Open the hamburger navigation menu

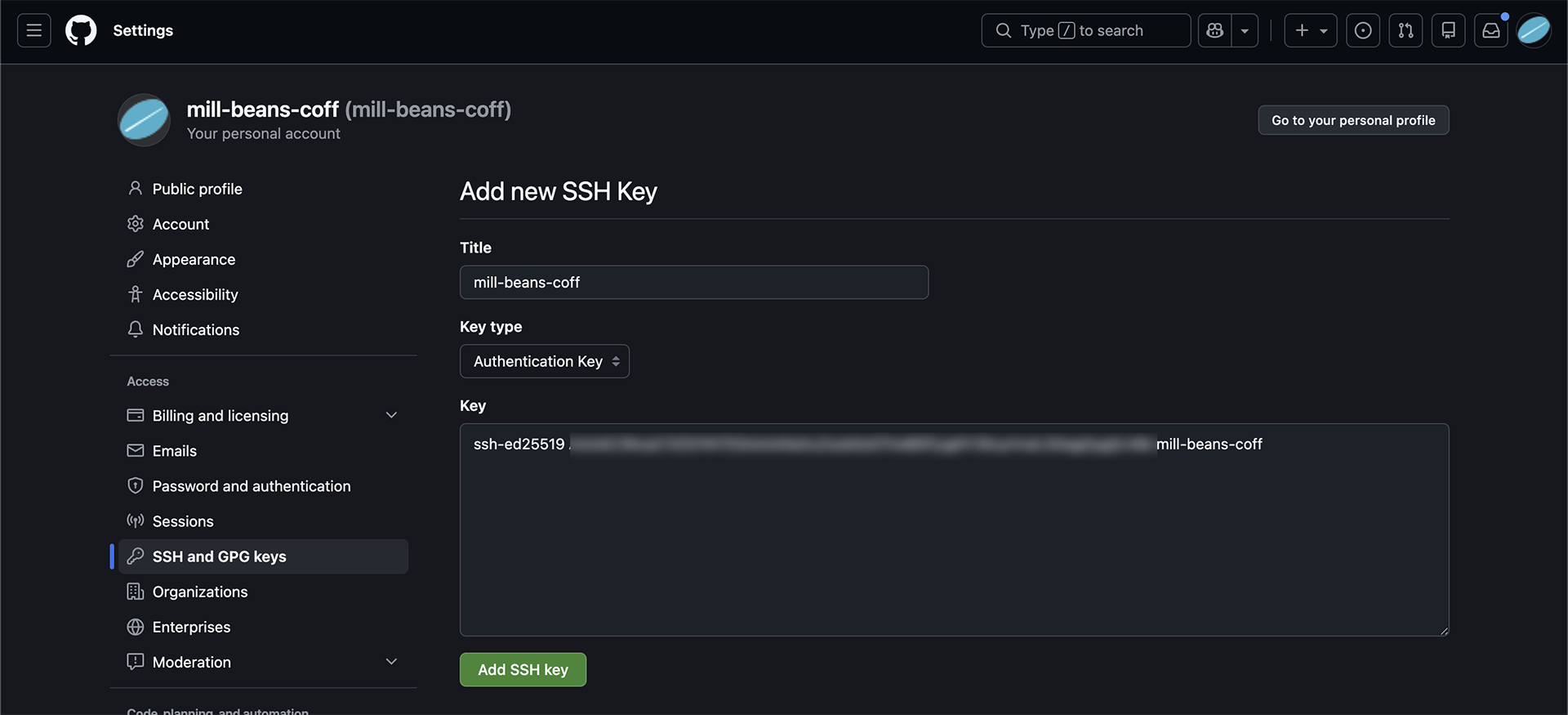[33, 30]
